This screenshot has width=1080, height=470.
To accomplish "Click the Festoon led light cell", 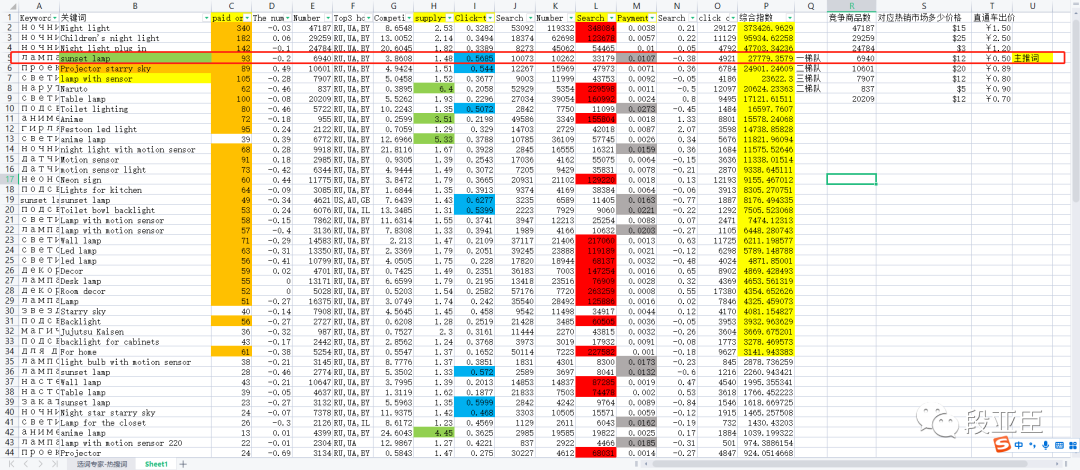I will pos(135,129).
